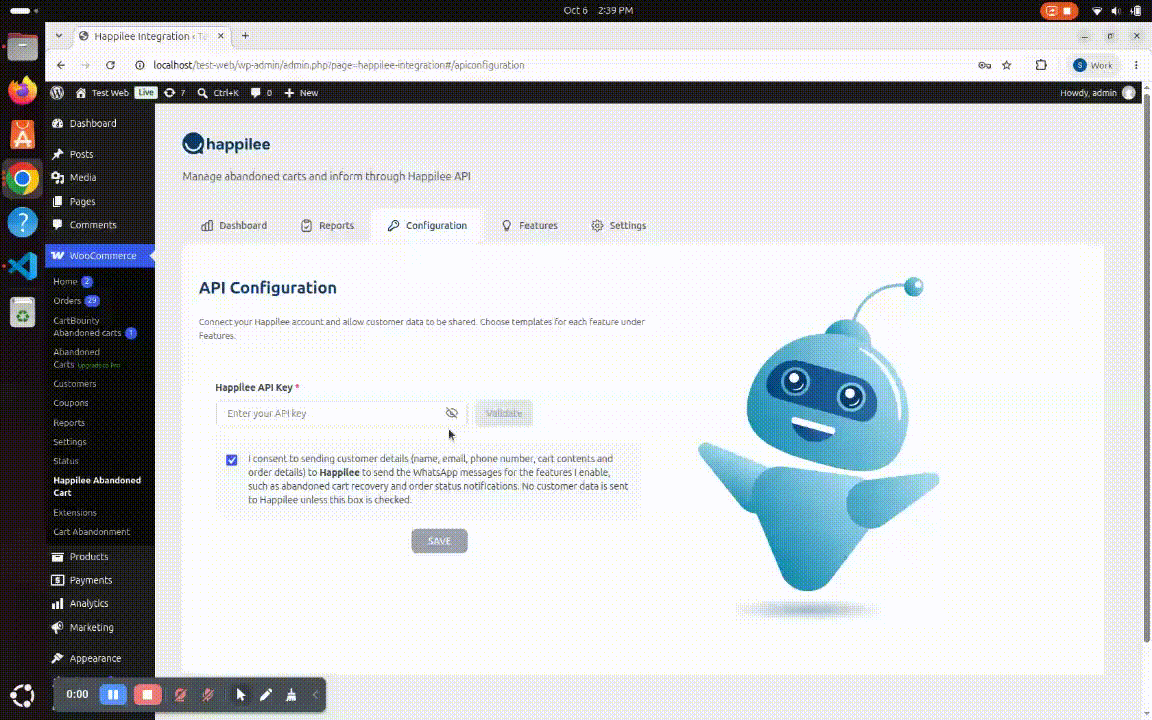Select the Configuration tab

tap(427, 226)
